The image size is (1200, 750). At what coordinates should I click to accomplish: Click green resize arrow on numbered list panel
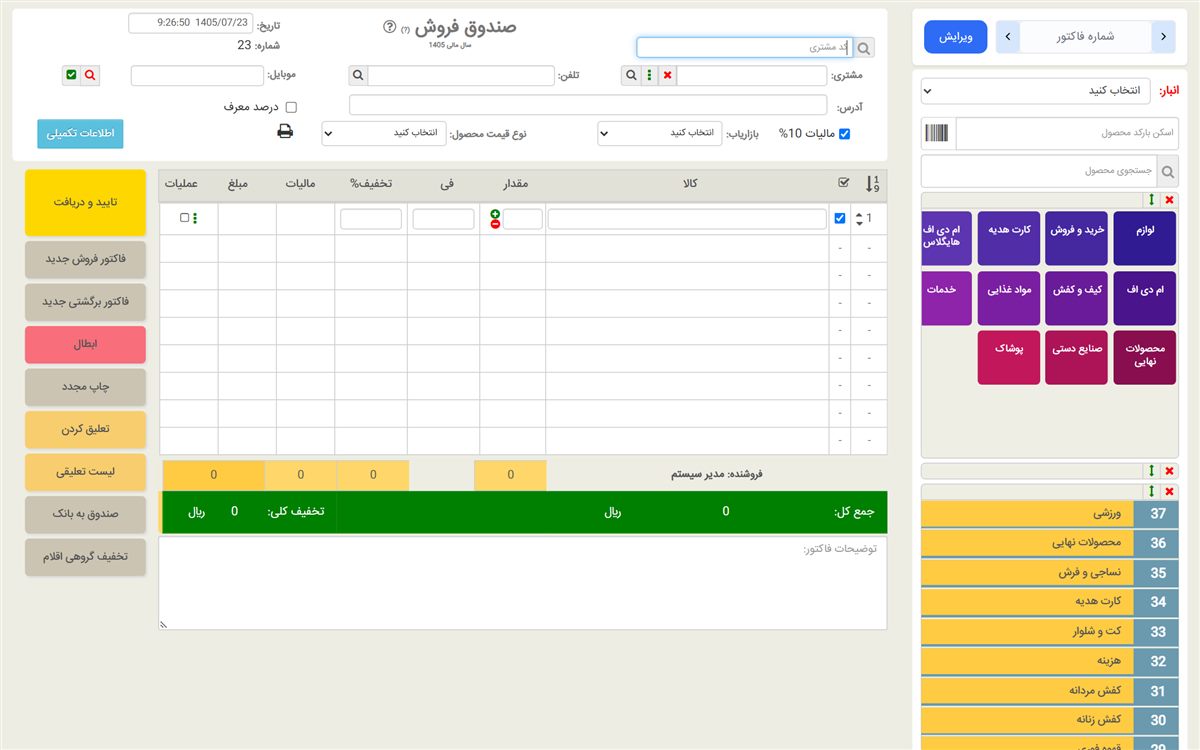1151,491
